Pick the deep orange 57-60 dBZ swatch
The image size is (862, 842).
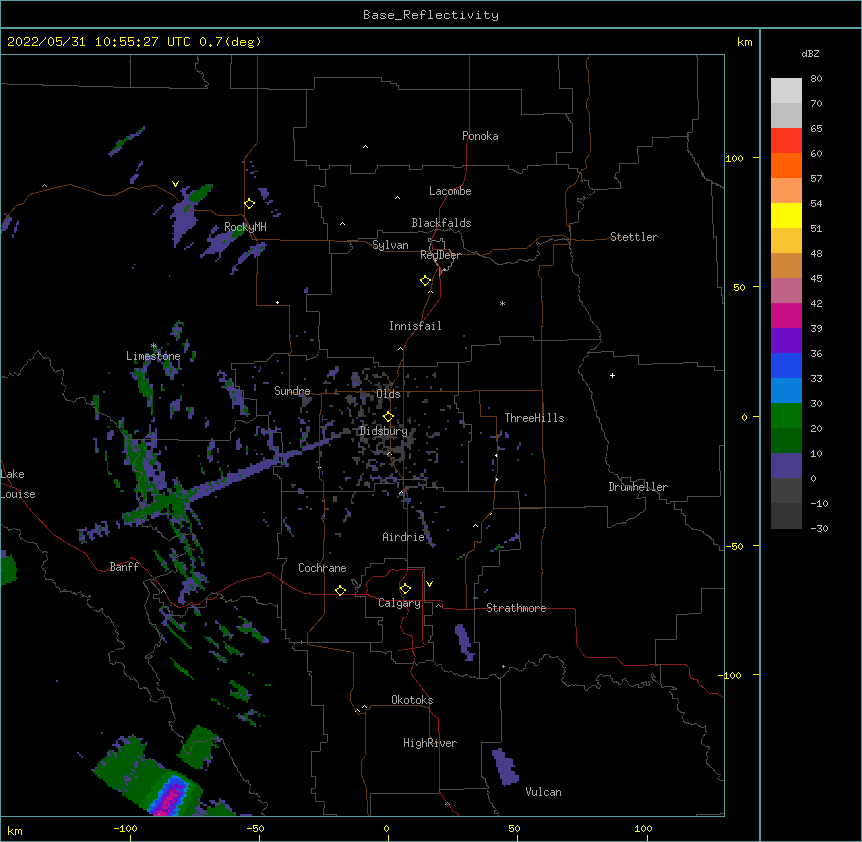click(x=786, y=165)
